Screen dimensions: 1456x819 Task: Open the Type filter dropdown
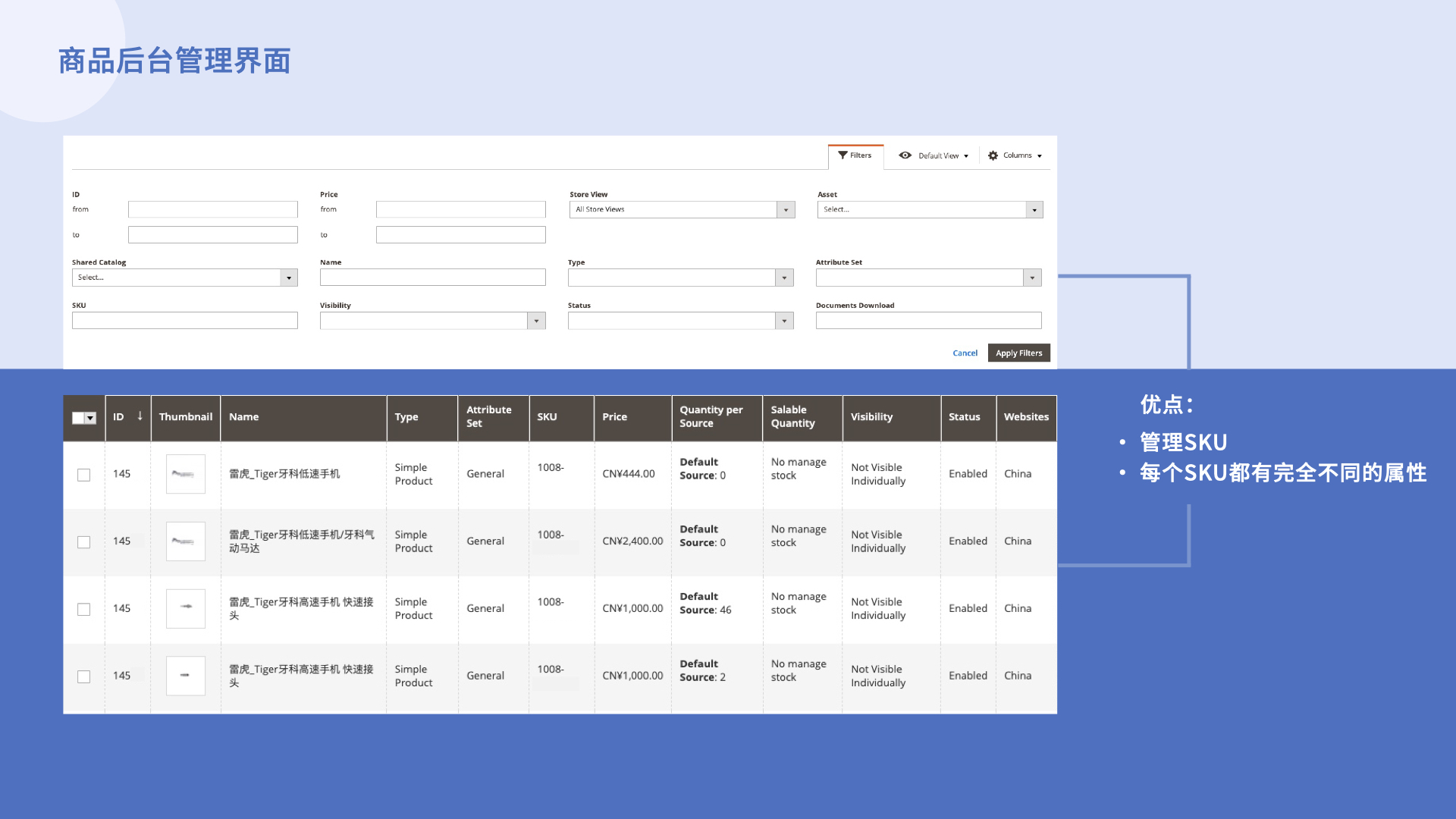(x=681, y=278)
